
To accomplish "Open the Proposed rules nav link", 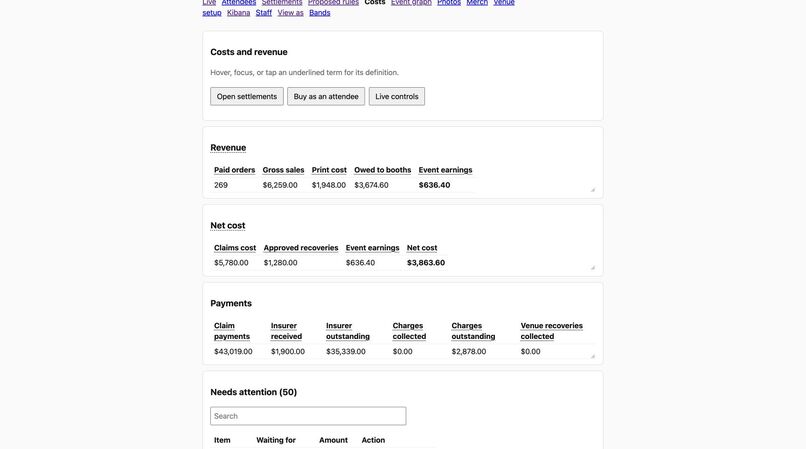I will click(334, 3).
